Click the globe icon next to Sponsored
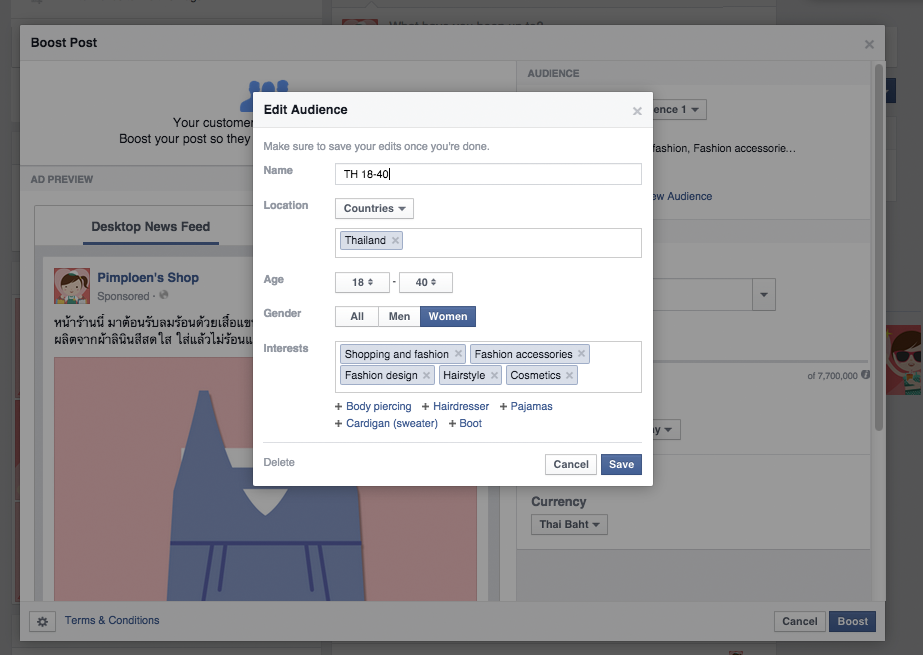This screenshot has width=923, height=655. (164, 295)
